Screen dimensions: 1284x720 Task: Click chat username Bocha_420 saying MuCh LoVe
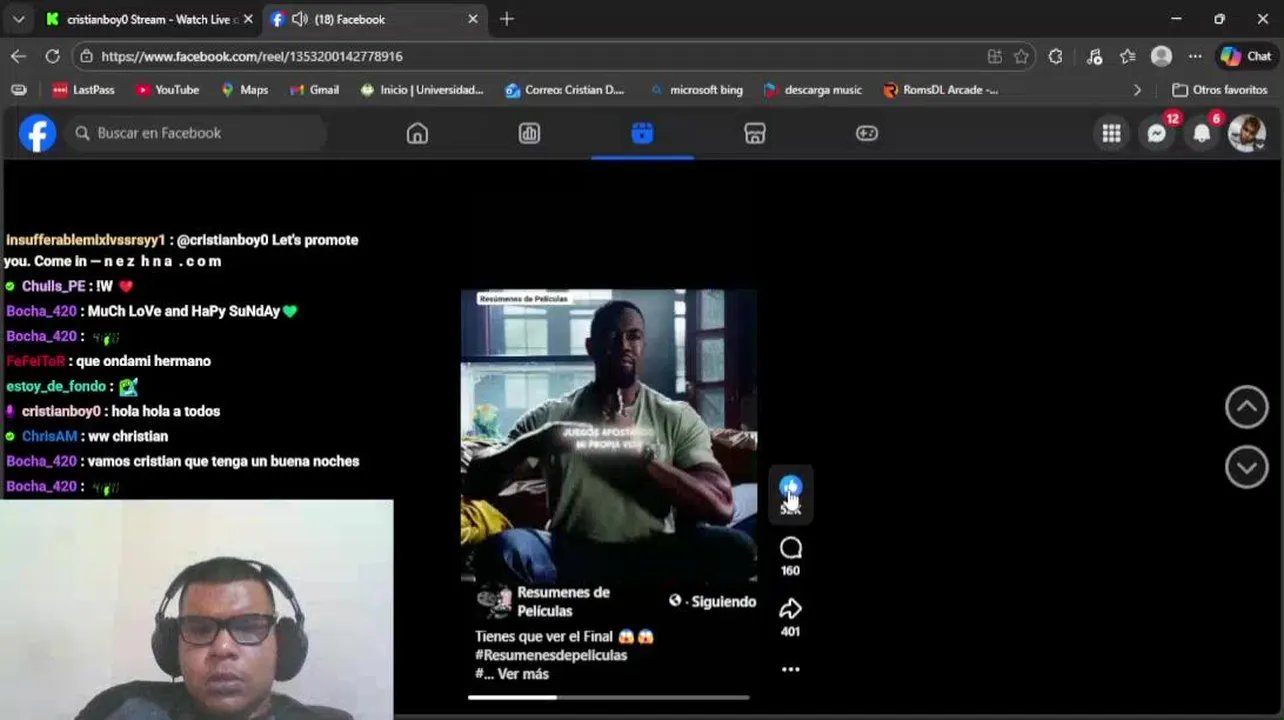coord(41,311)
